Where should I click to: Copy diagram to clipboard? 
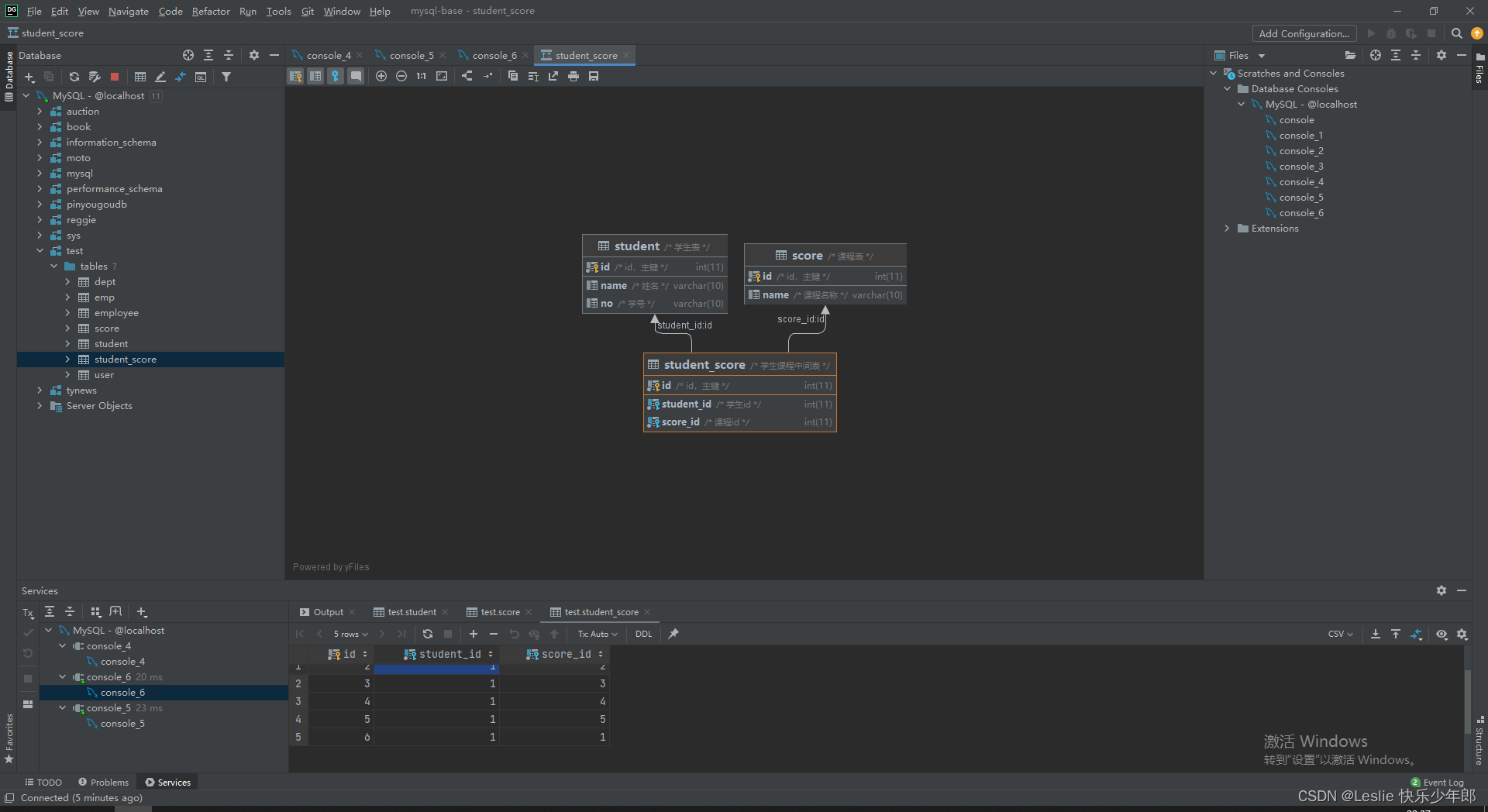(513, 76)
